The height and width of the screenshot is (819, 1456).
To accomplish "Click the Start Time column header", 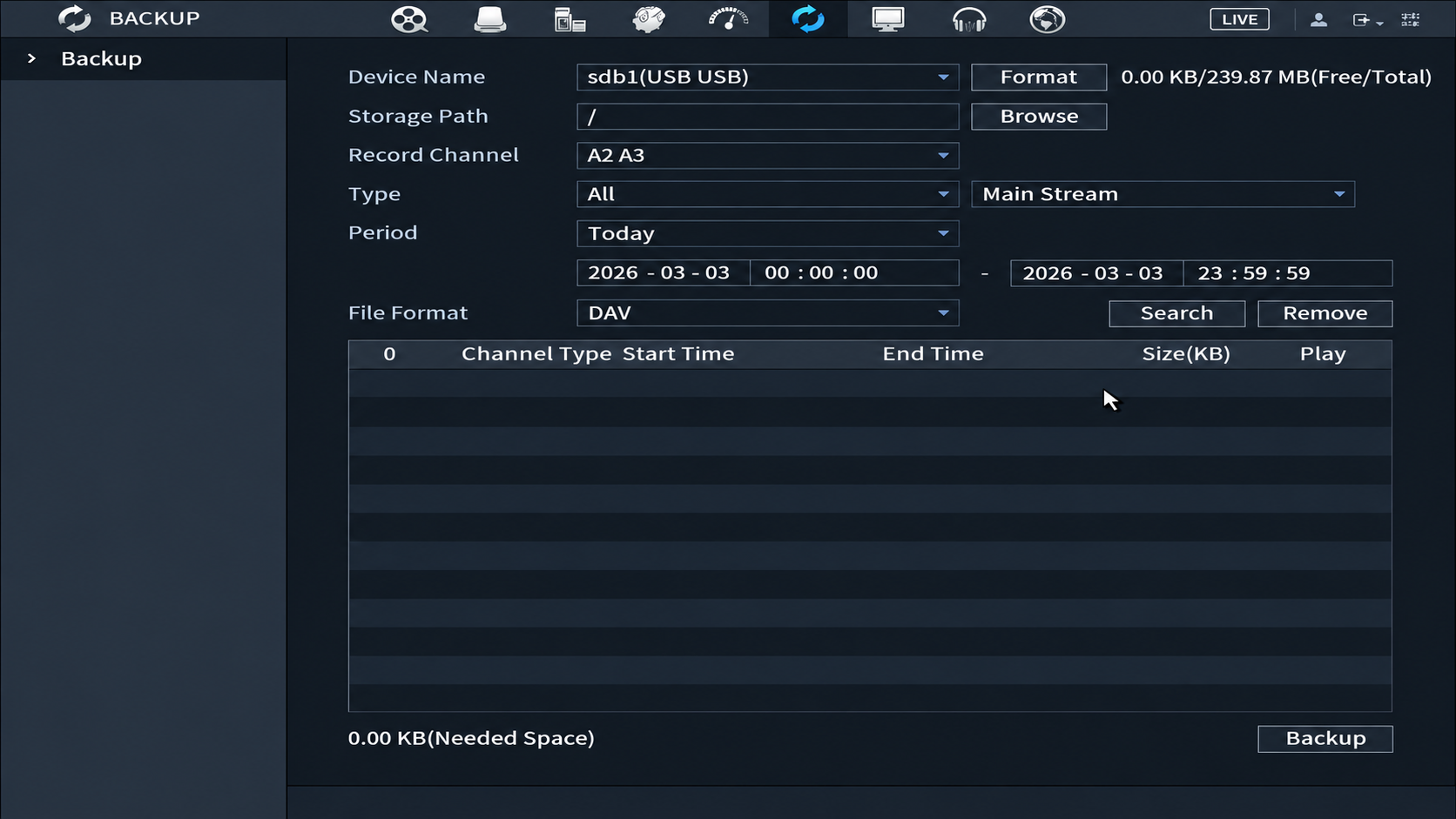I will [x=678, y=353].
